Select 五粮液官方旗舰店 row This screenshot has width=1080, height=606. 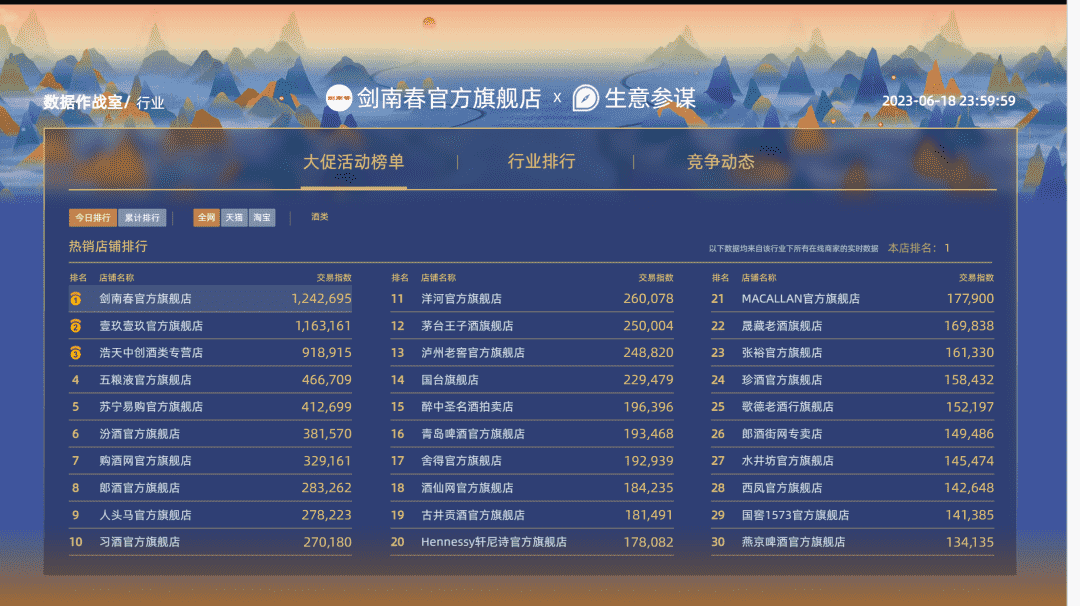[x=210, y=379]
